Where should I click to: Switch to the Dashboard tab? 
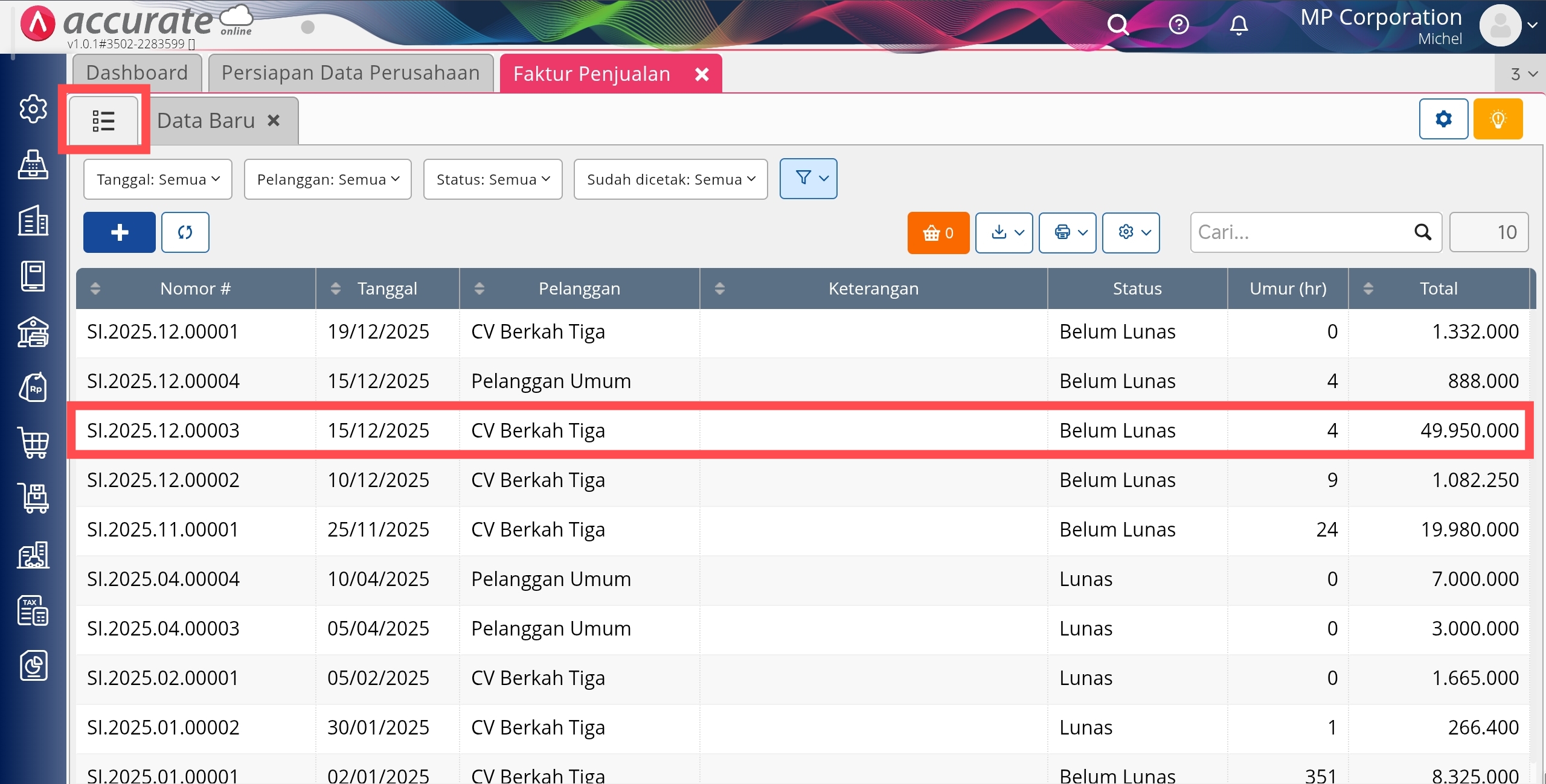pyautogui.click(x=137, y=73)
